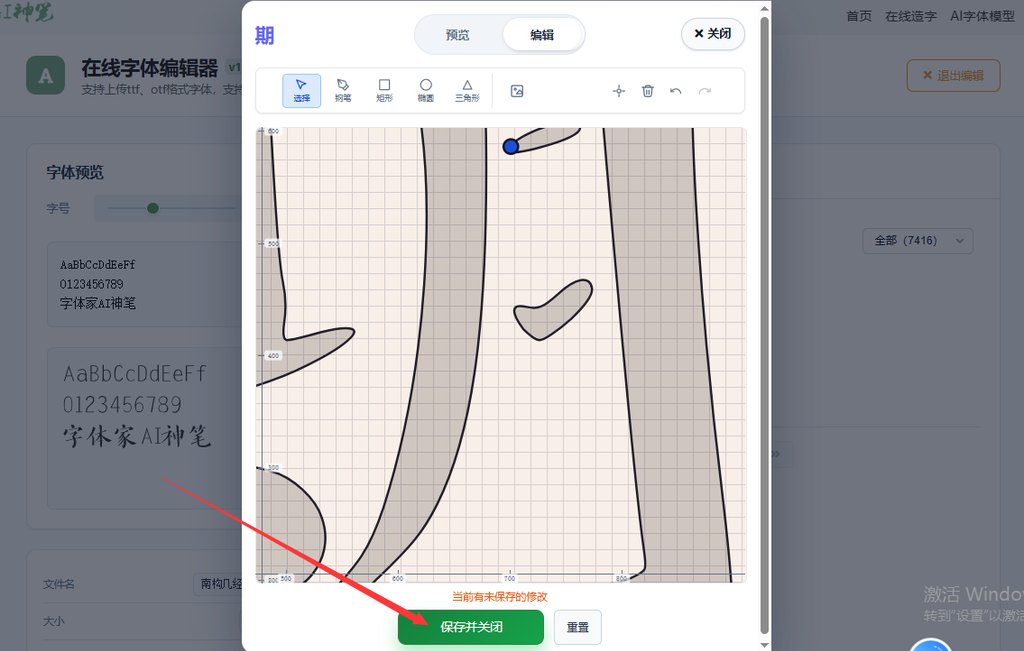
Task: Select the 选择 arrow tool
Action: point(301,91)
